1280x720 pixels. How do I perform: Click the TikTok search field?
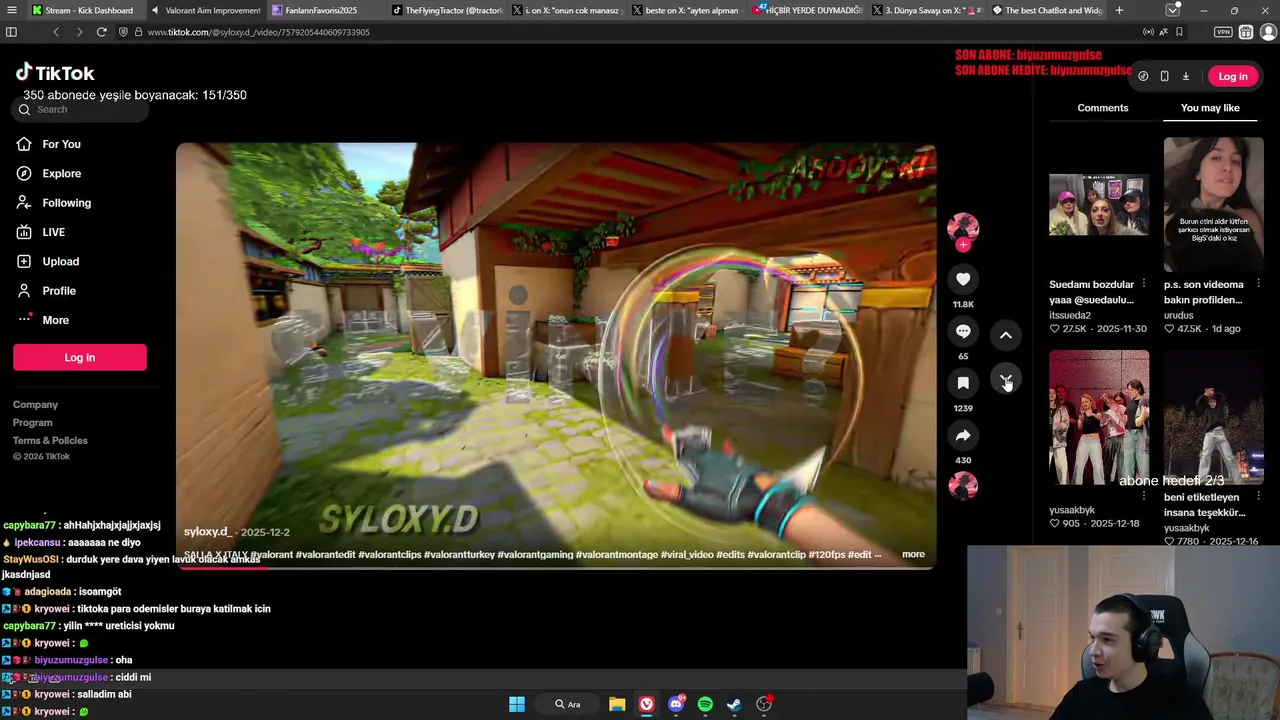pos(82,109)
